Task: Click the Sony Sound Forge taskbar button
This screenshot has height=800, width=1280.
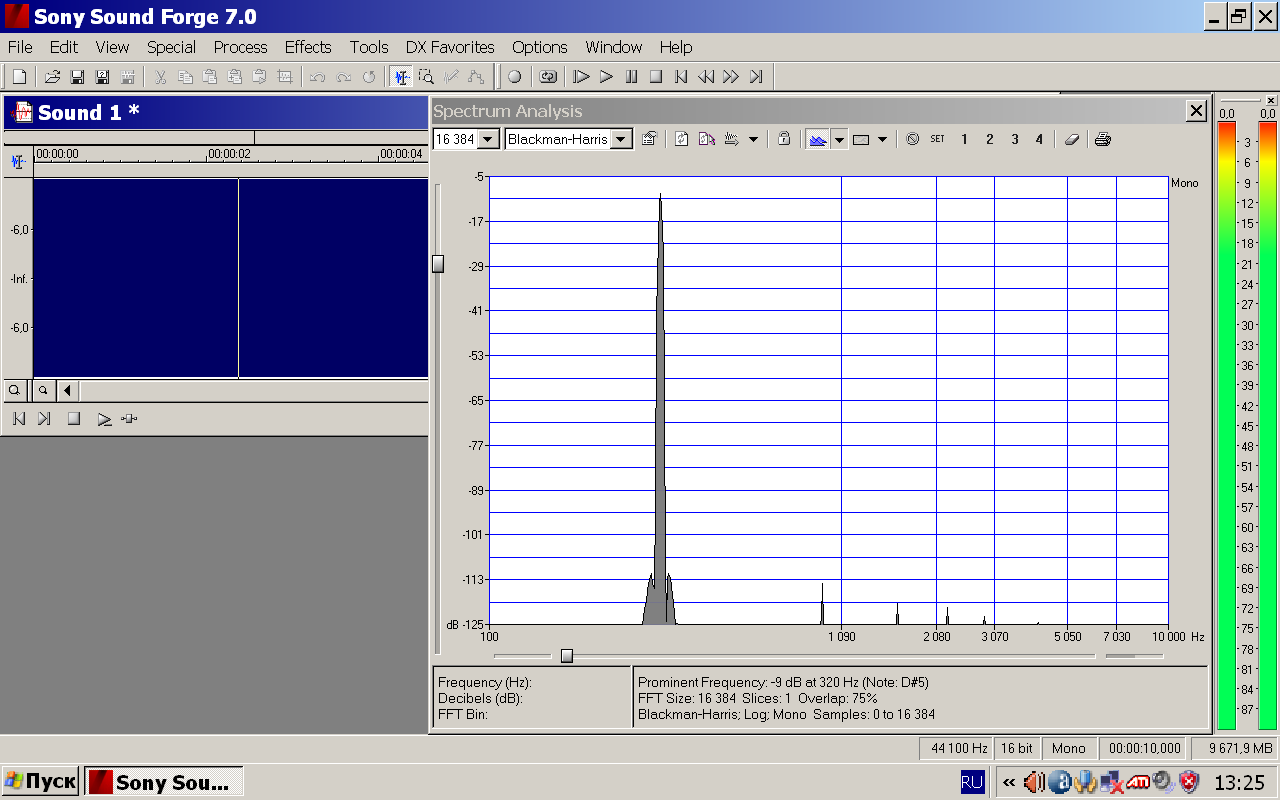Action: (164, 782)
